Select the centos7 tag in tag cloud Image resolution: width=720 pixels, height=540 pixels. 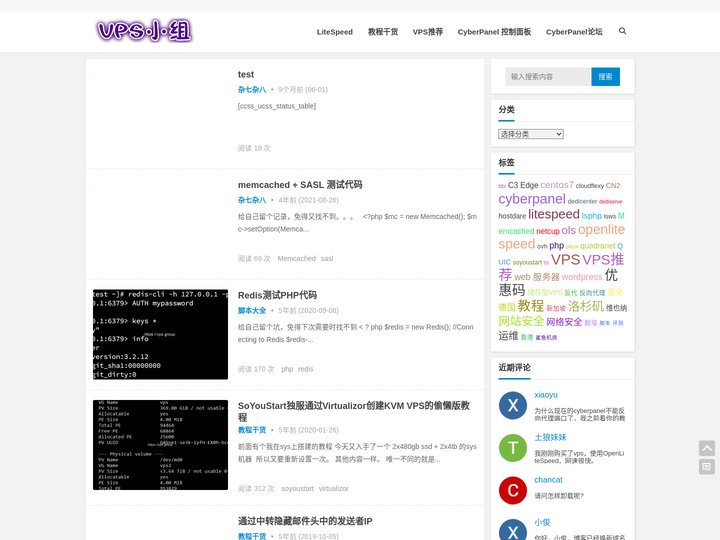[557, 185]
